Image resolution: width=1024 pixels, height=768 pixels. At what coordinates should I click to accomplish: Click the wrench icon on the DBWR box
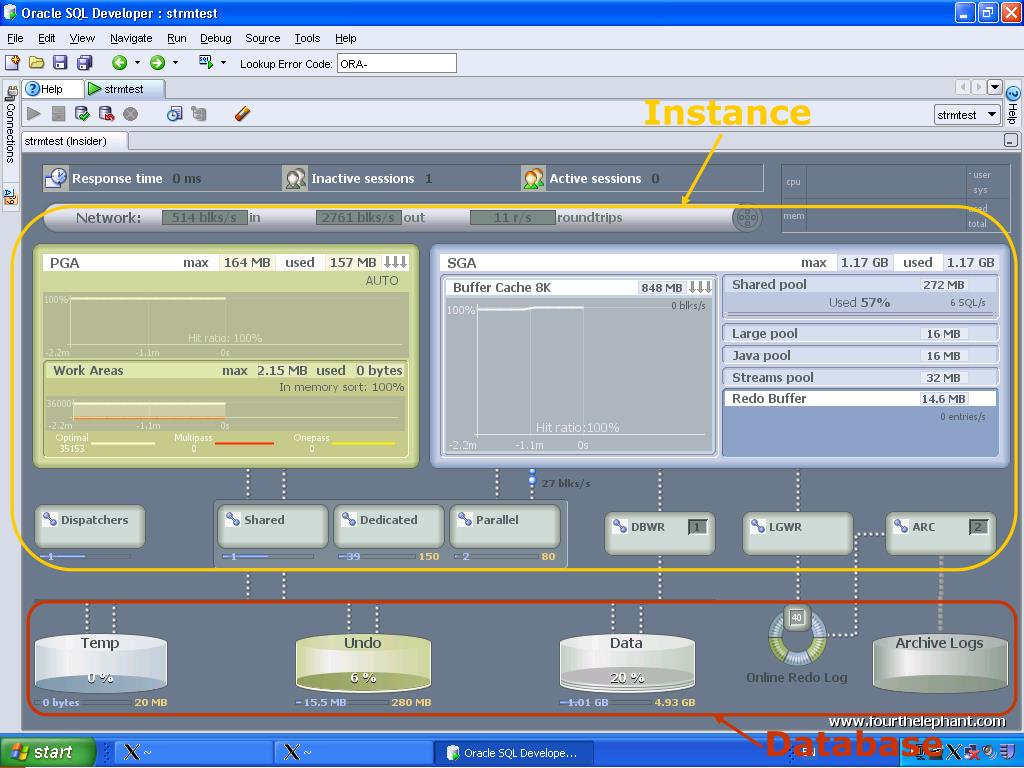[619, 526]
